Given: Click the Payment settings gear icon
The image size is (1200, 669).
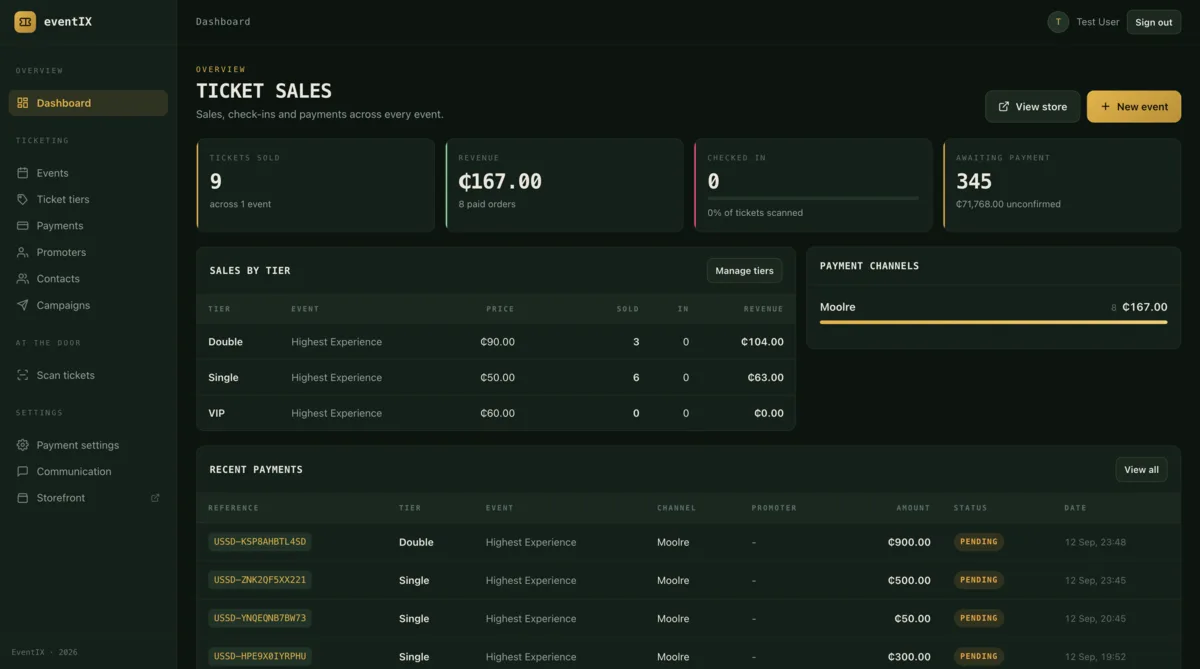Looking at the screenshot, I should point(23,445).
